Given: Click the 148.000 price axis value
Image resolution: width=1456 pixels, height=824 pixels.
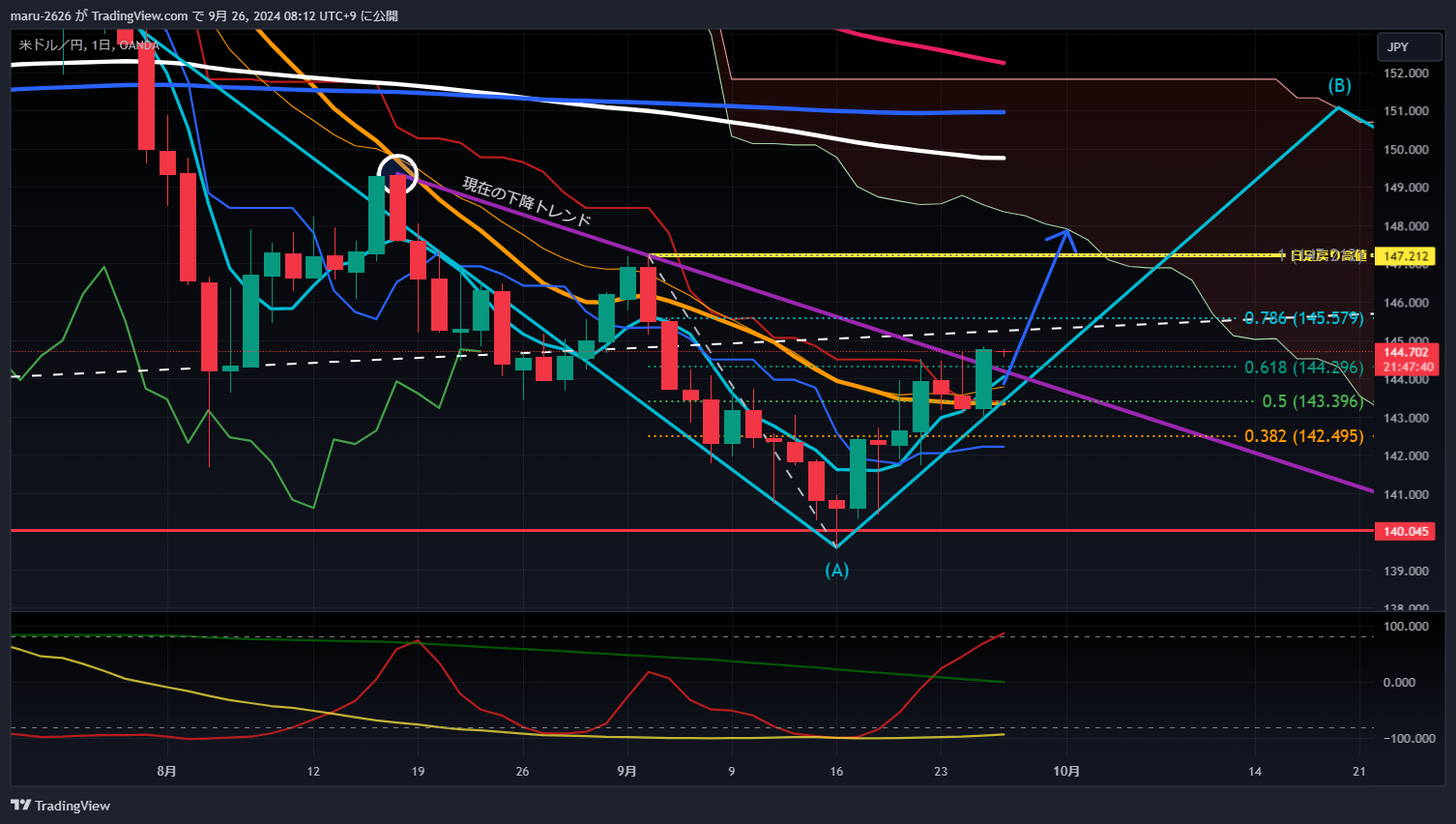Looking at the screenshot, I should point(1406,226).
